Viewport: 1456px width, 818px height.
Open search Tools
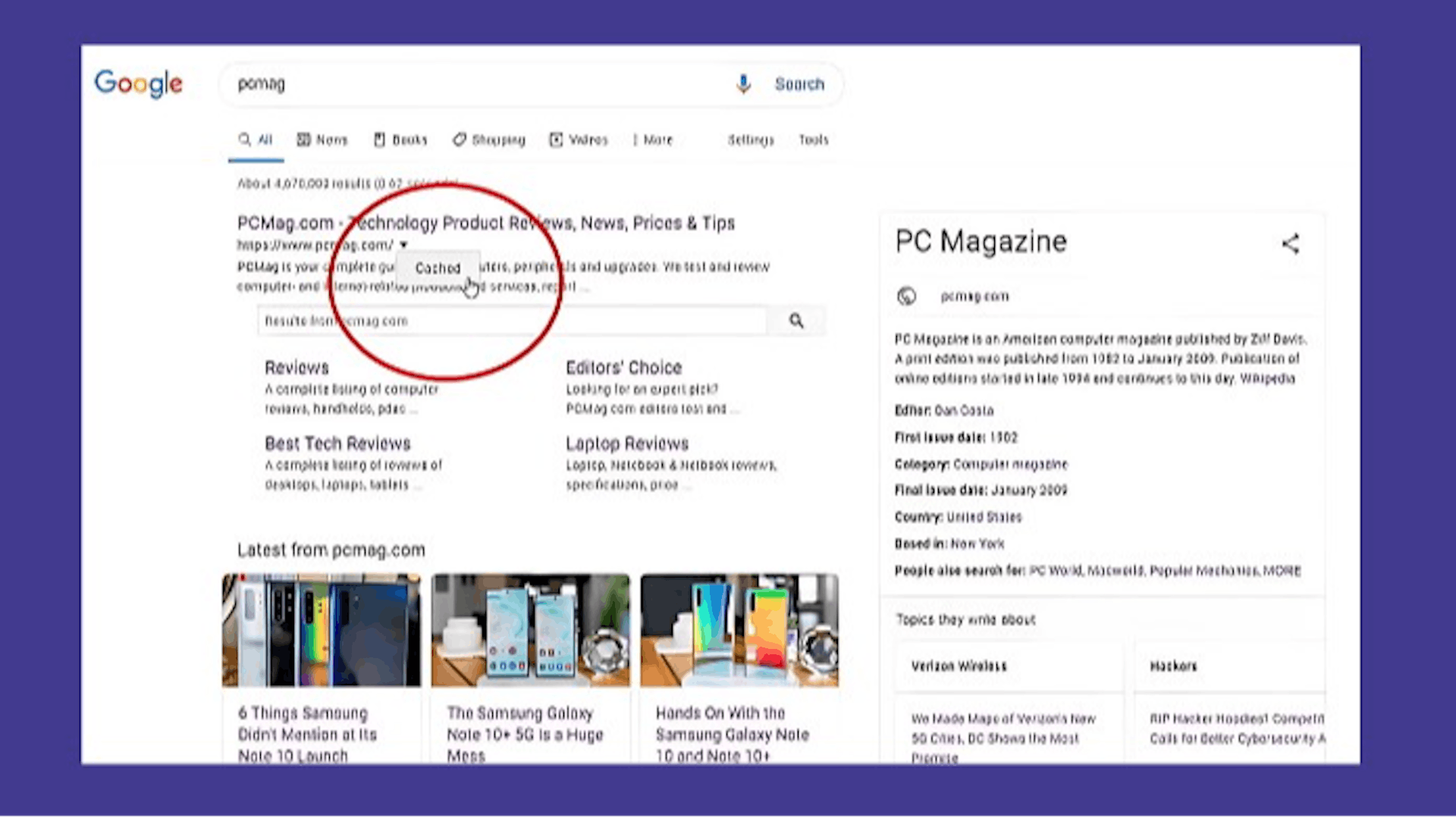(813, 140)
